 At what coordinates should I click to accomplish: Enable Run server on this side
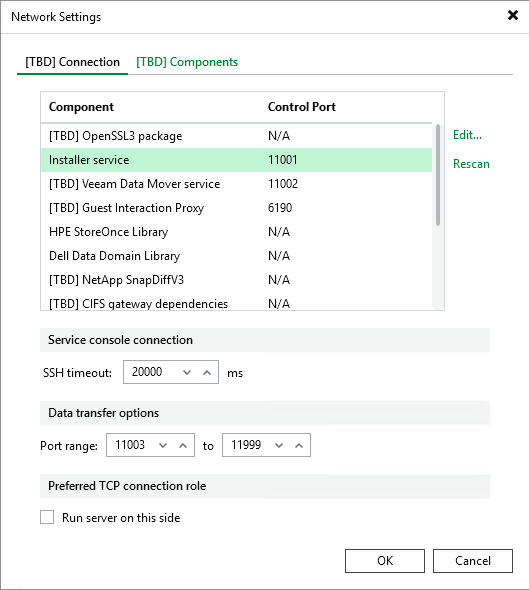click(x=47, y=517)
